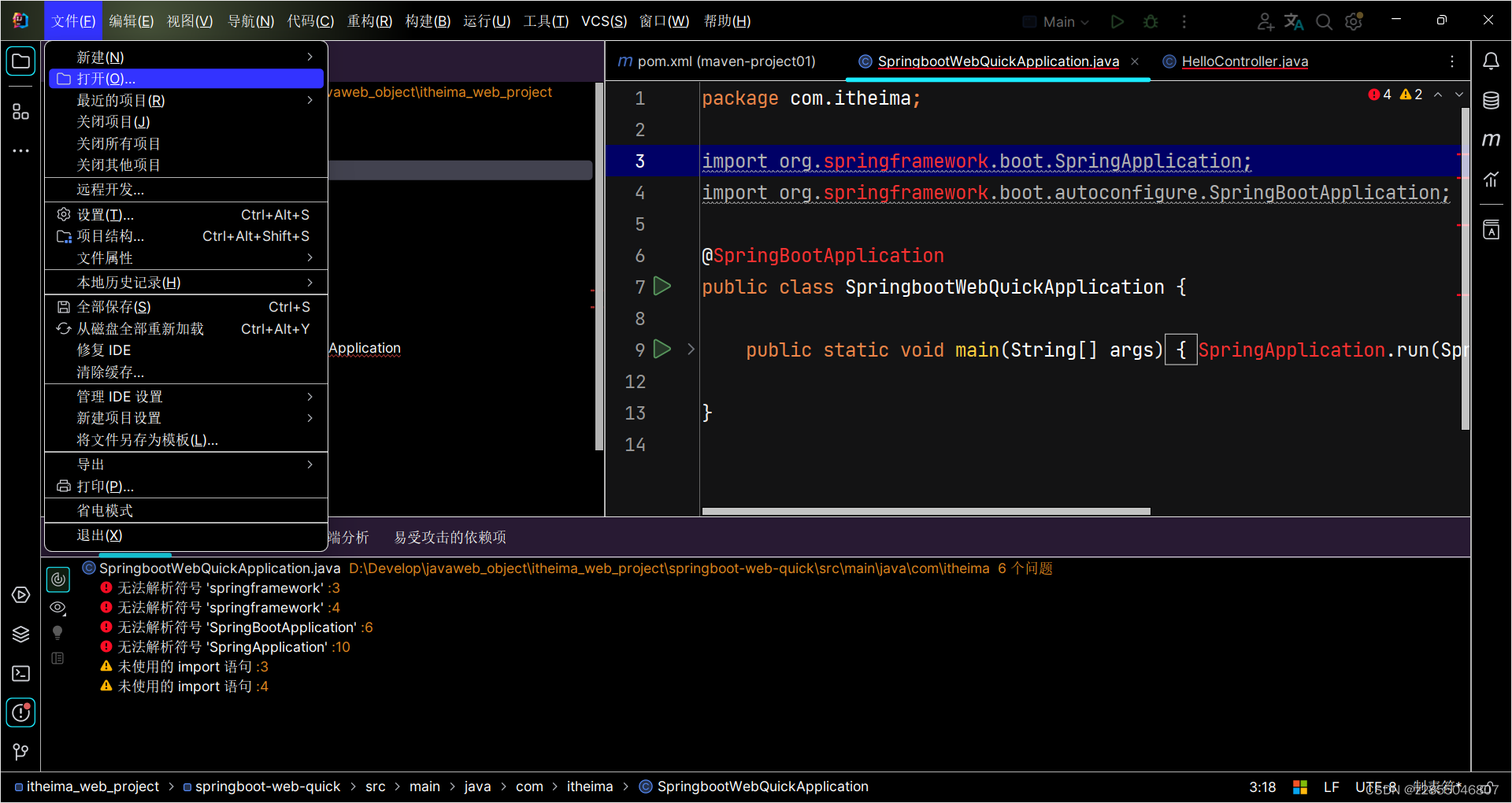Open the Git branches tool window
This screenshot has height=803, width=1512.
(x=20, y=752)
